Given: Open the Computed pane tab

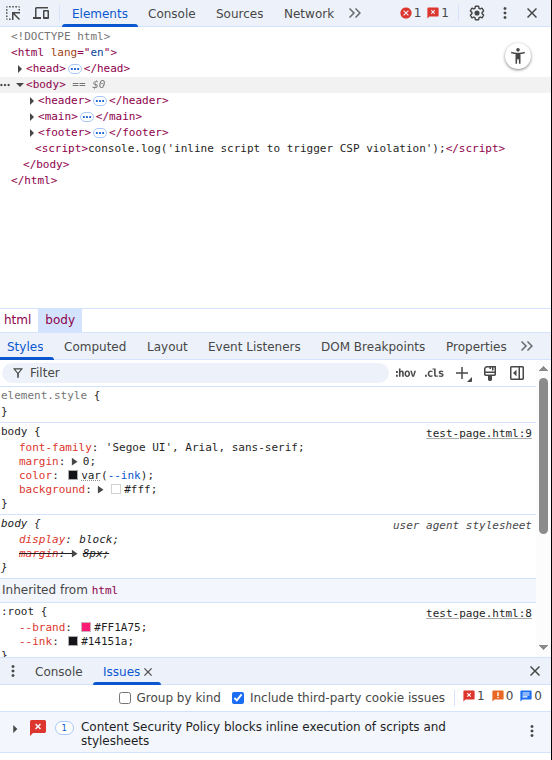Looking at the screenshot, I should point(95,347).
